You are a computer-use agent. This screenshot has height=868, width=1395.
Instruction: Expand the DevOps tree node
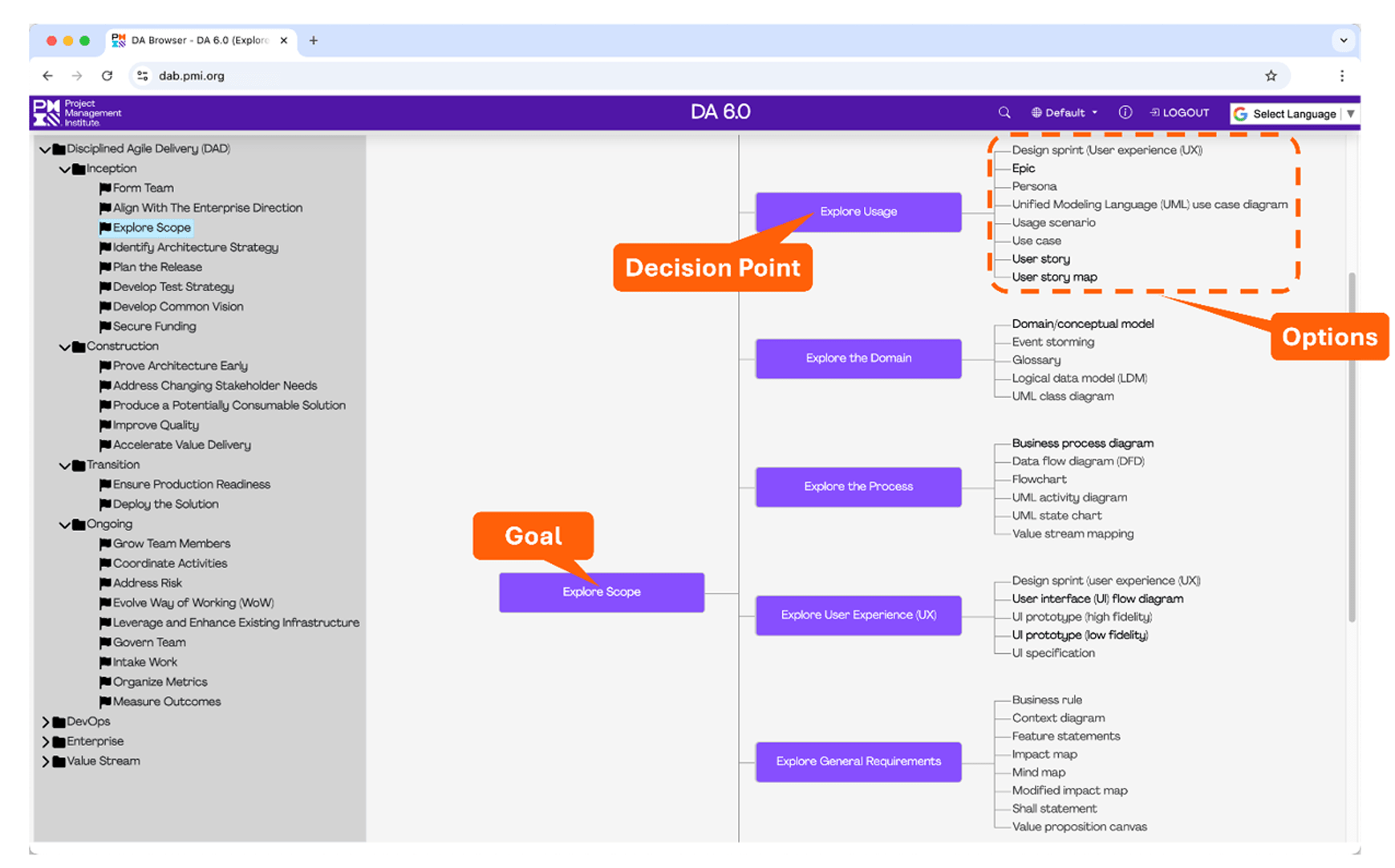click(x=46, y=722)
